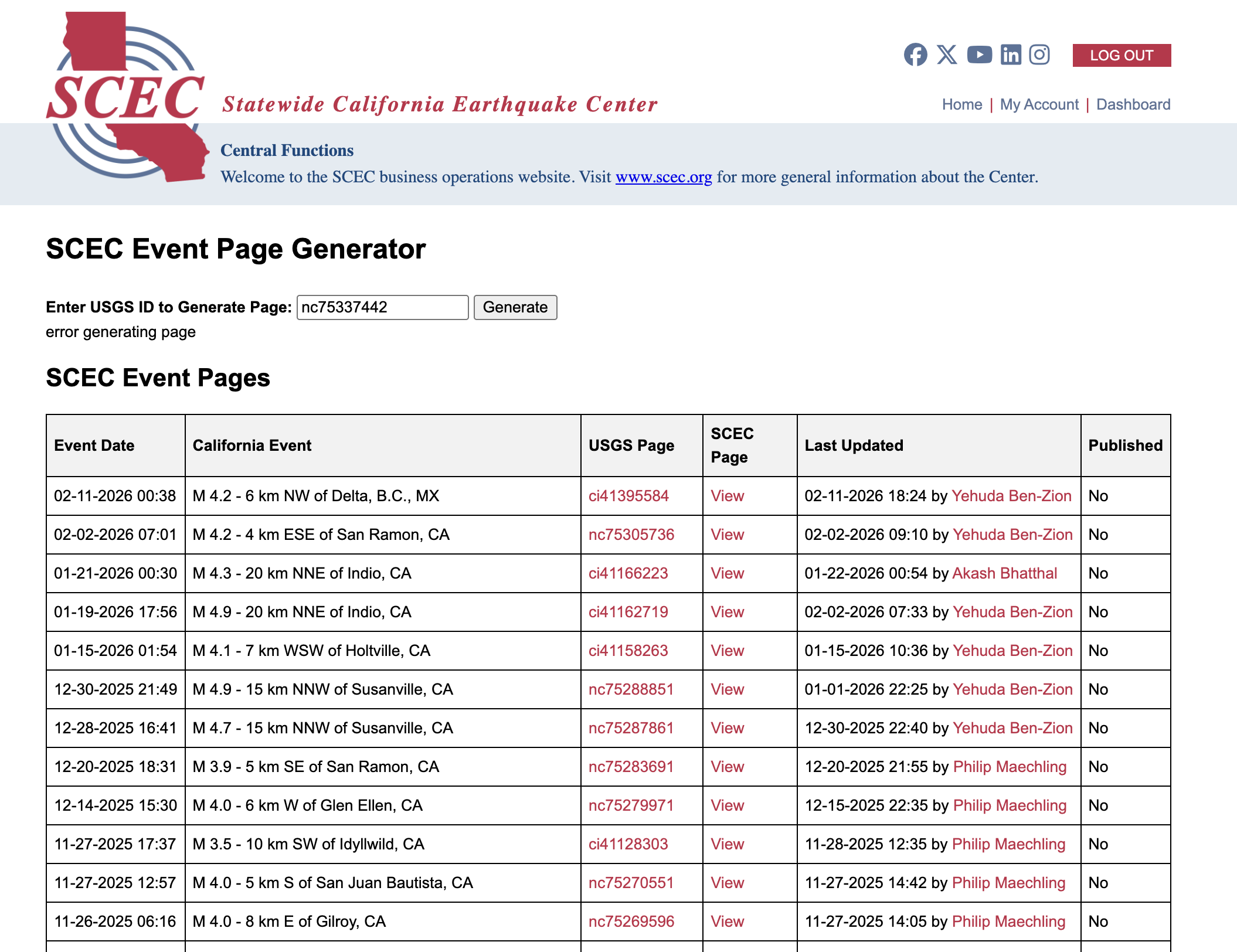This screenshot has width=1237, height=952.
Task: Open USGS page ci41128303
Action: [628, 844]
